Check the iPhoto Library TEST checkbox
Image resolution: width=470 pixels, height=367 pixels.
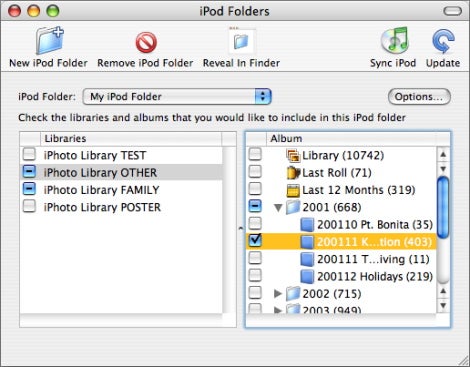point(29,154)
